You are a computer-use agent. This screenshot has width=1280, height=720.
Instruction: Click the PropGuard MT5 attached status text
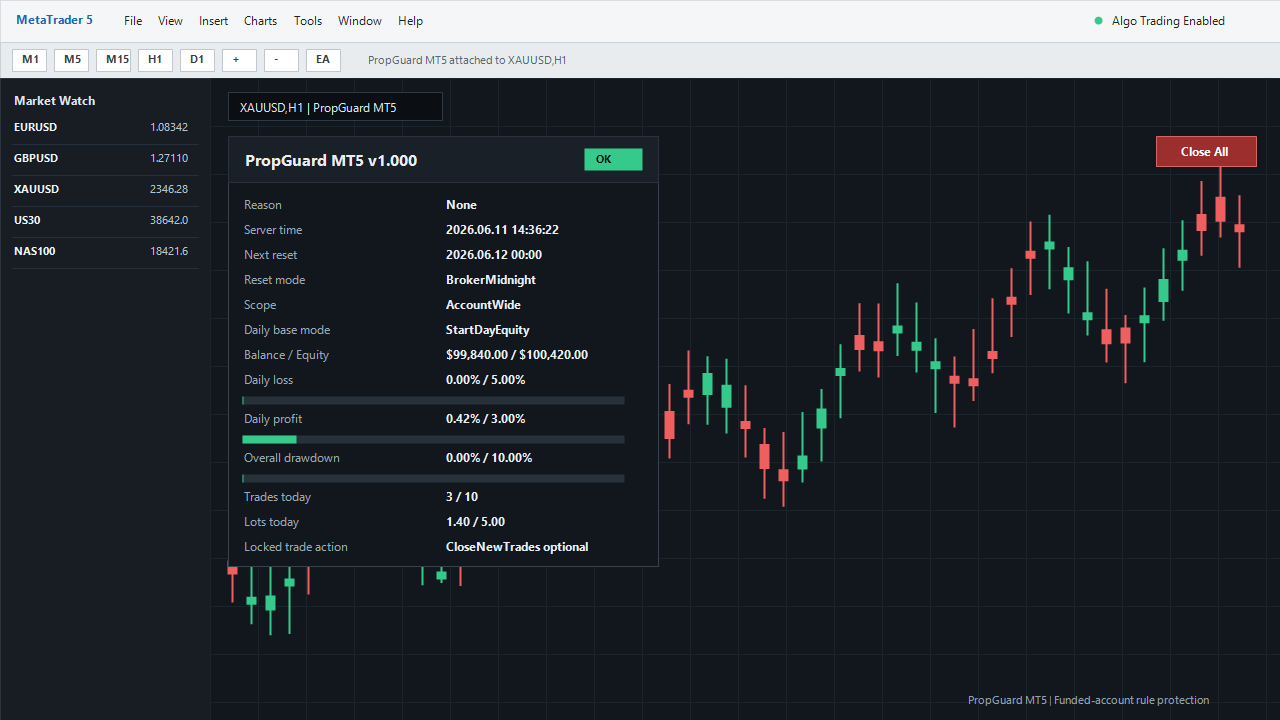click(467, 60)
